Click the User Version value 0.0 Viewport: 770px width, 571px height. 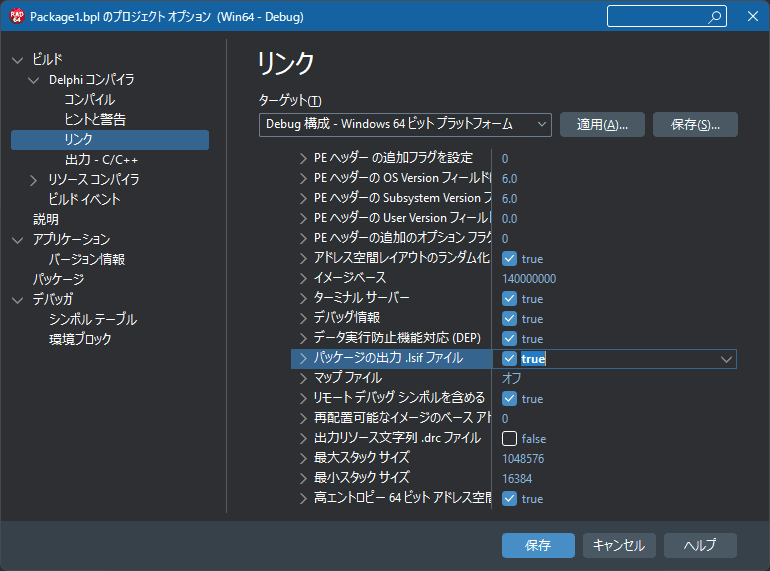pos(509,218)
